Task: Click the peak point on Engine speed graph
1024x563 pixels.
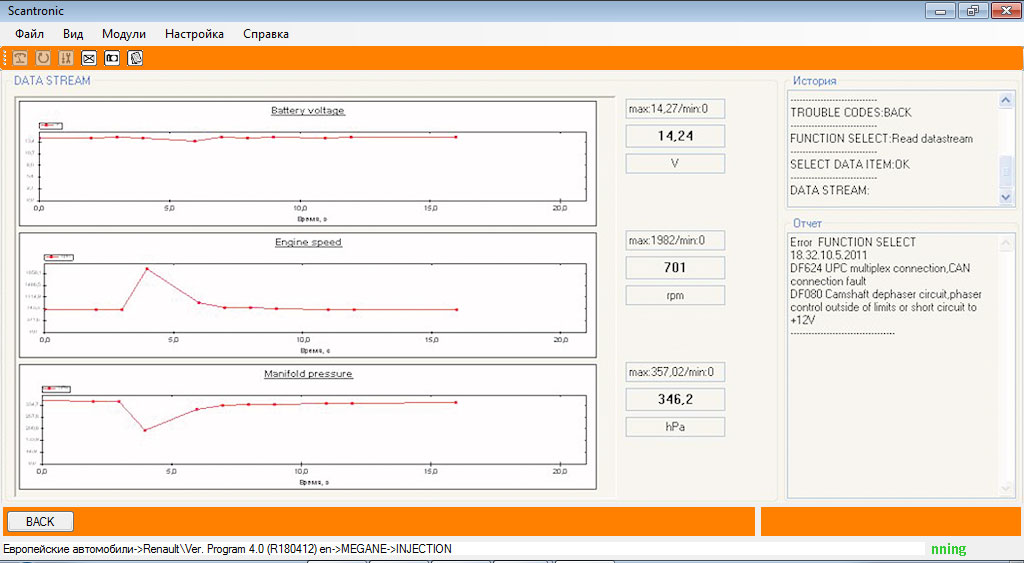Action: [147, 269]
